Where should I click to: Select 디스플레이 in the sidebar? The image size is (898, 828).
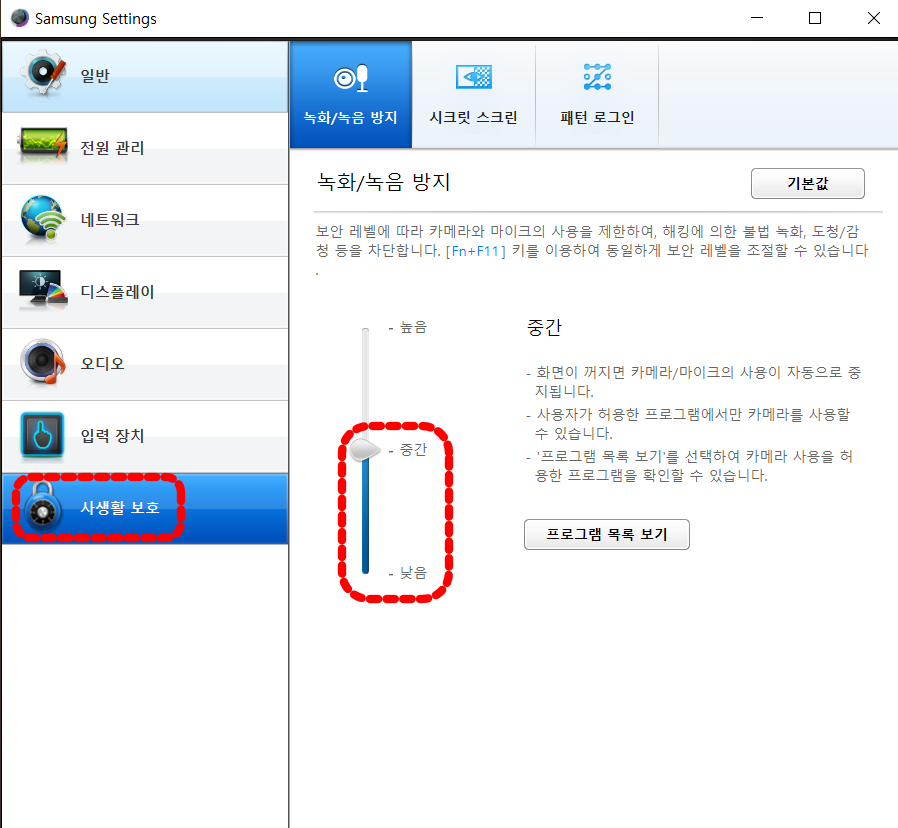click(145, 293)
